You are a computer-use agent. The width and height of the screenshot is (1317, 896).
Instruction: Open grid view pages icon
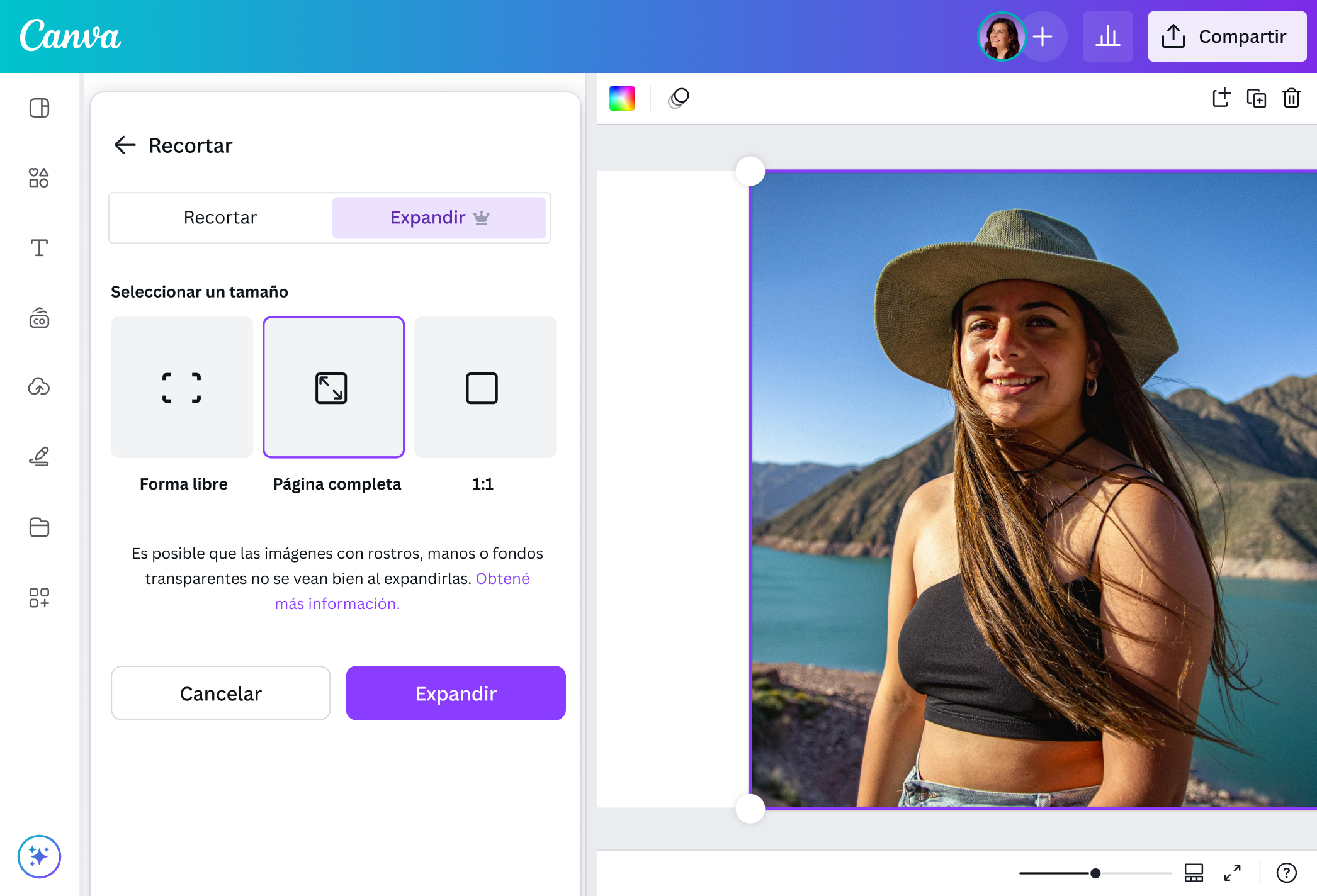1194,873
